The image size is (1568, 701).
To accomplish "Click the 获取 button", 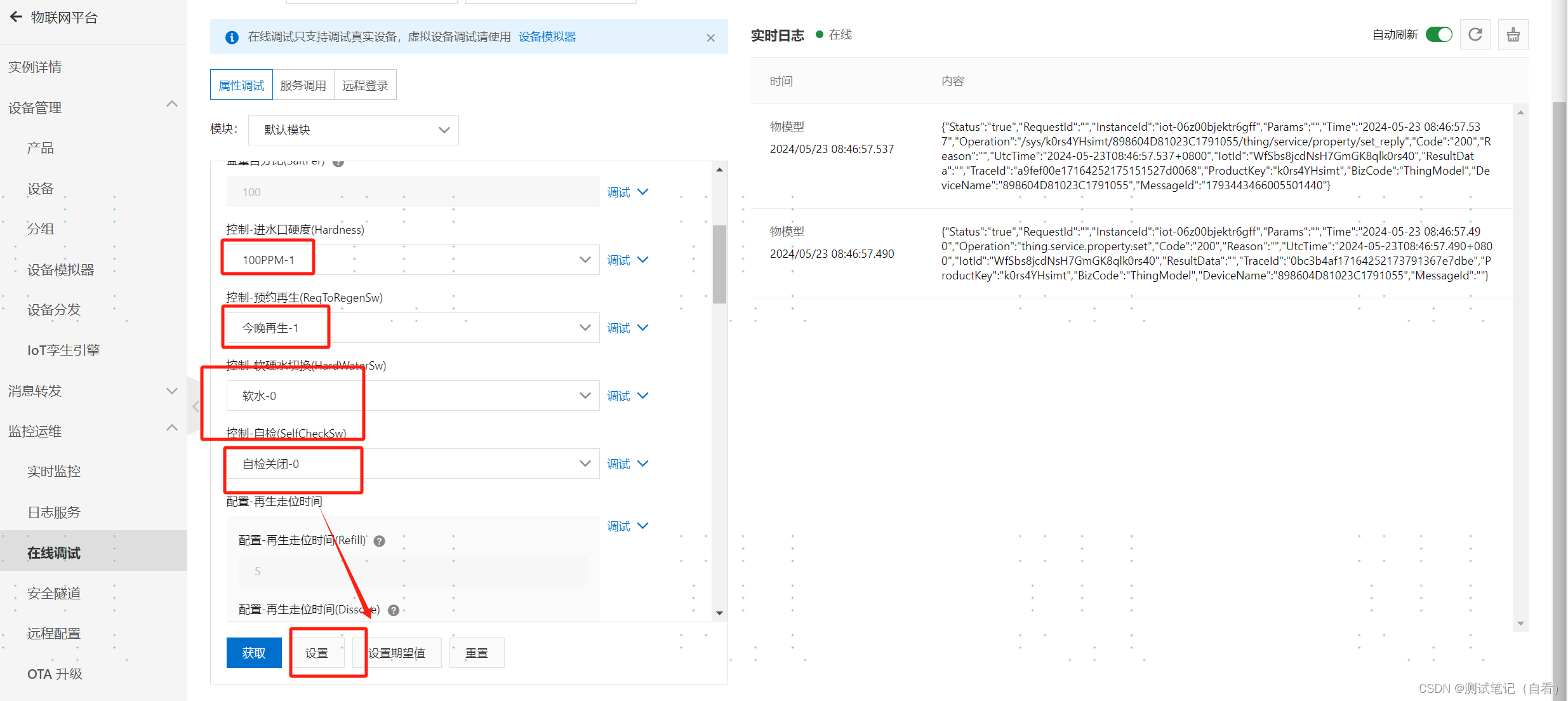I will tap(254, 653).
